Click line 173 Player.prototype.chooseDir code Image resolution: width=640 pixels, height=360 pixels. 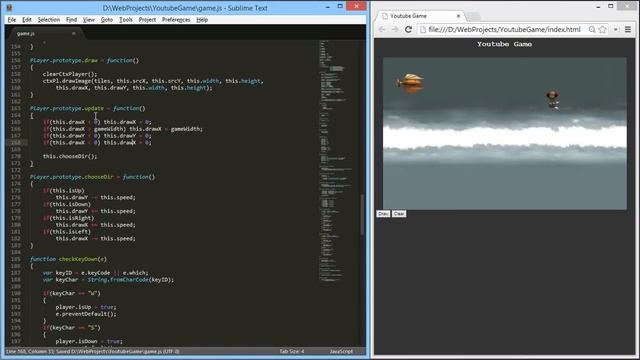click(92, 177)
